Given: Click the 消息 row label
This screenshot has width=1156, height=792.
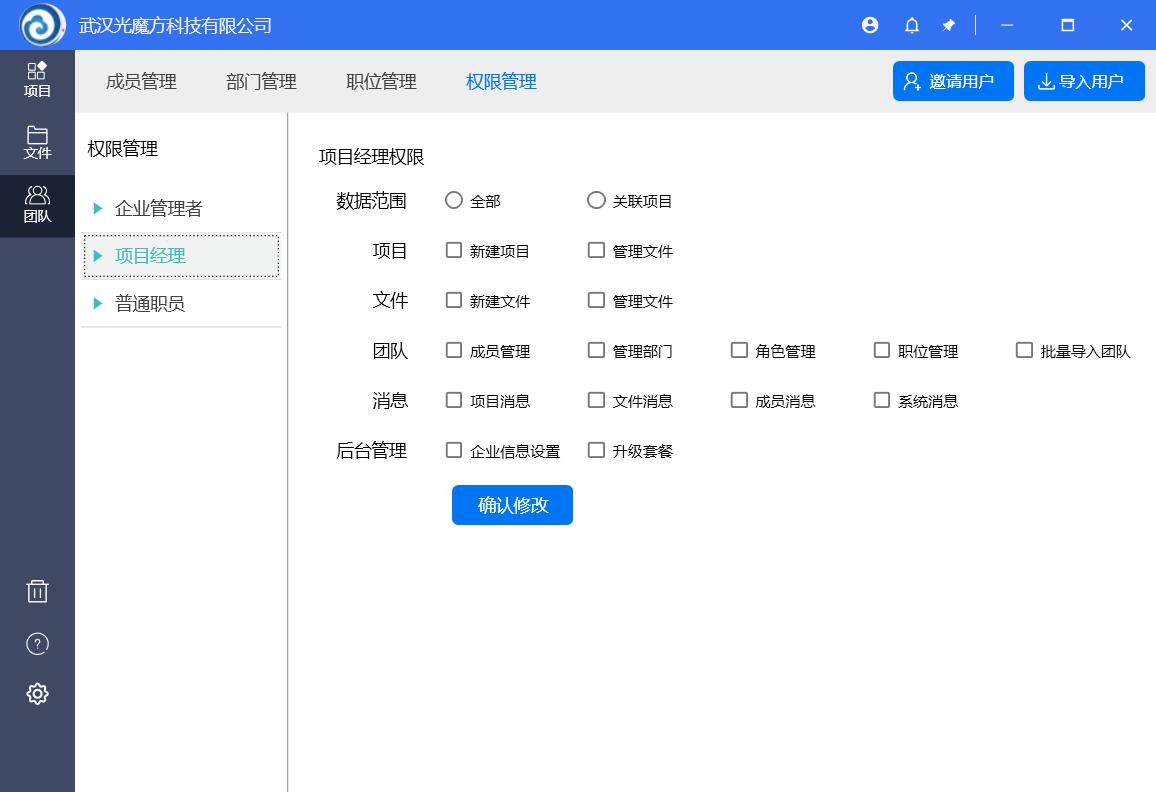Looking at the screenshot, I should (x=390, y=400).
